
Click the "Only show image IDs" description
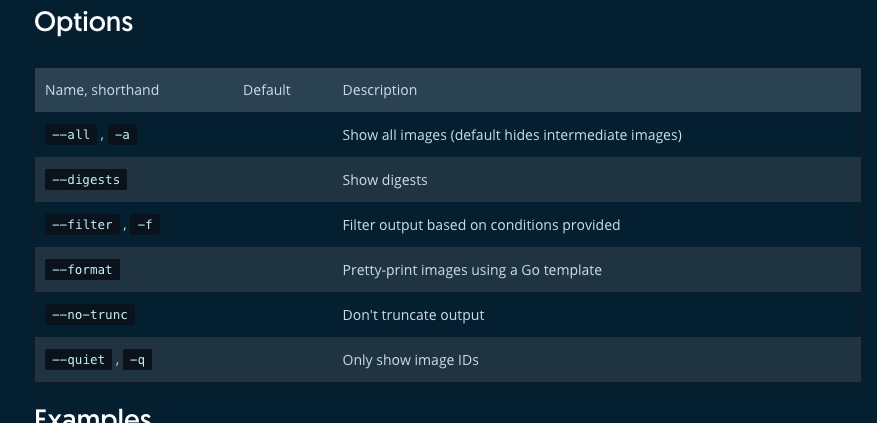[410, 360]
